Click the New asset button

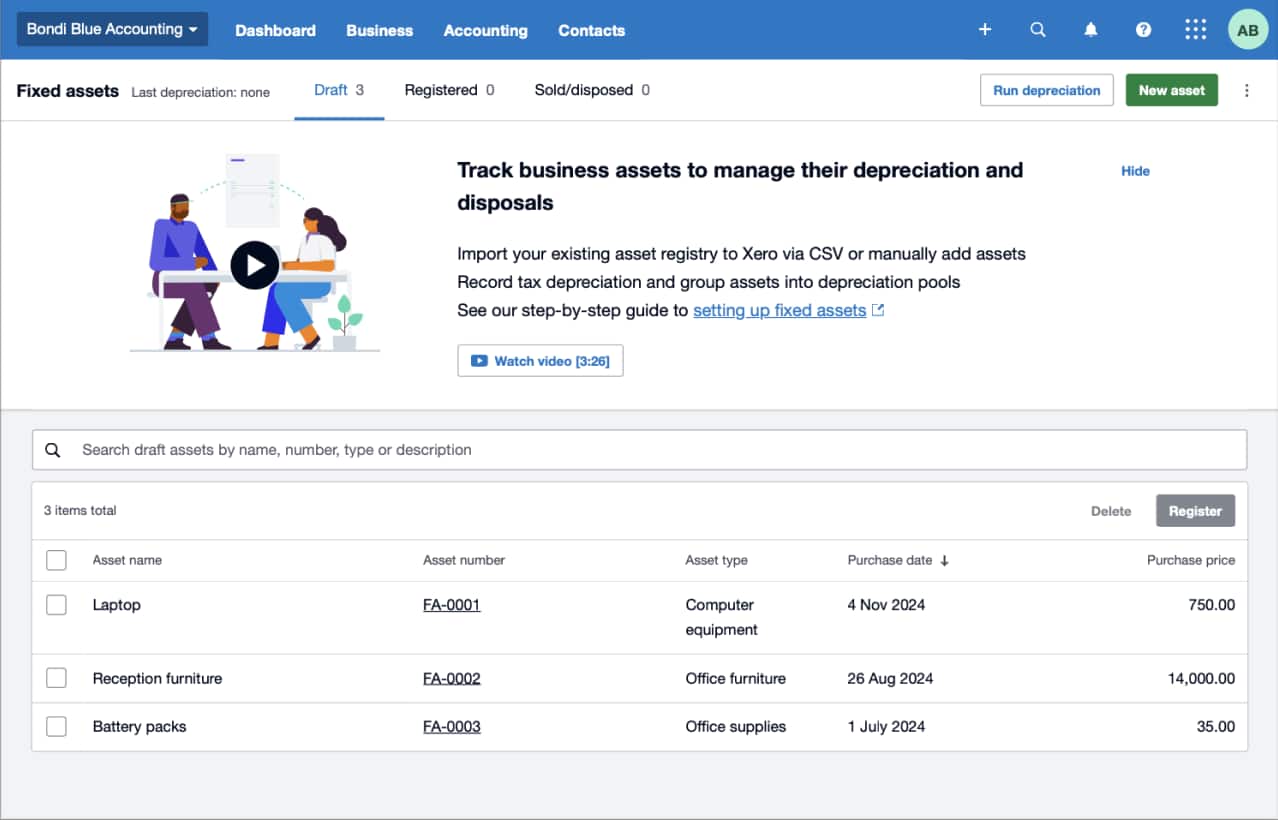pos(1171,90)
